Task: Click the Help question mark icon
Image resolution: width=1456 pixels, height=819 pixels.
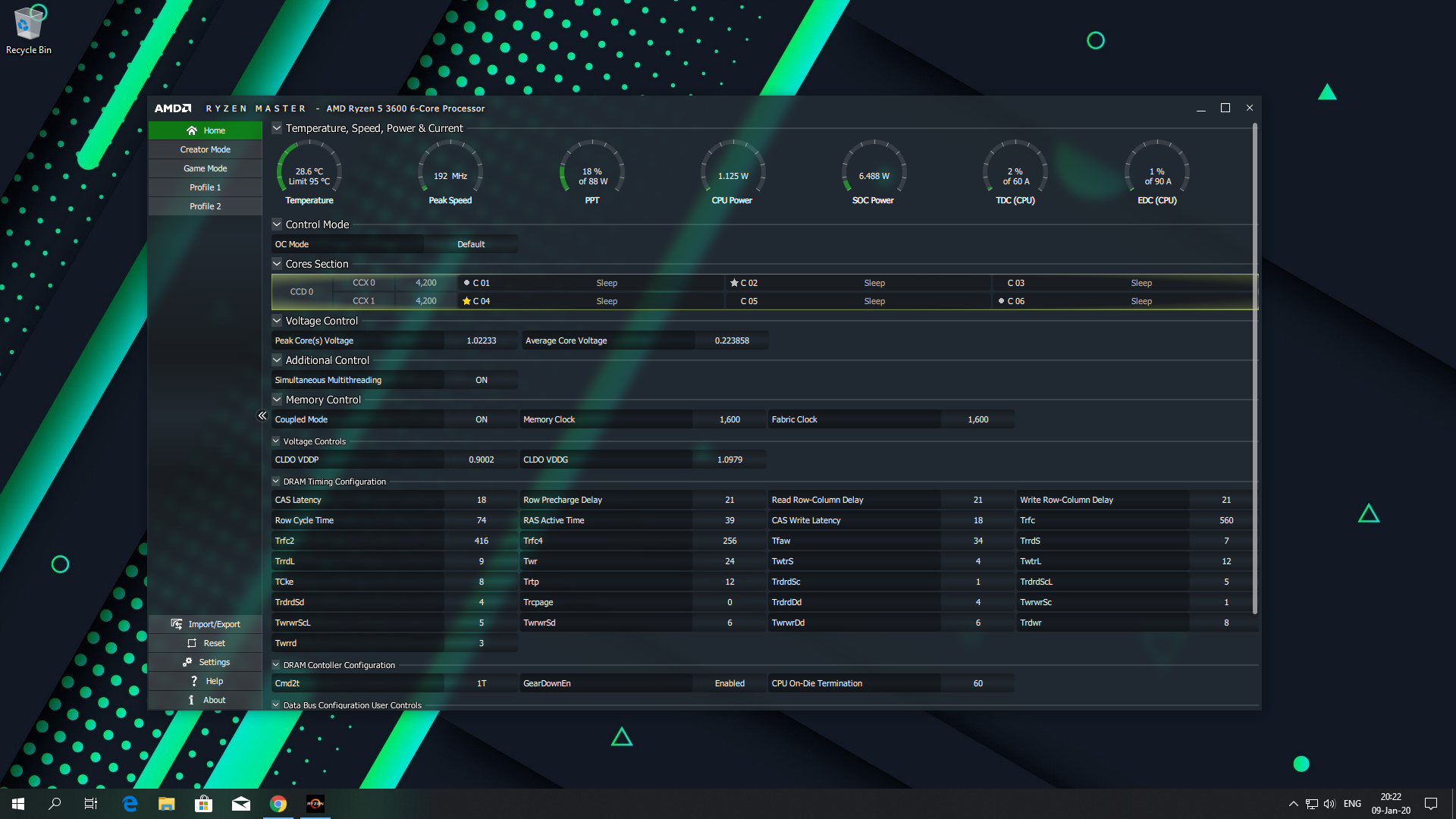Action: point(194,681)
